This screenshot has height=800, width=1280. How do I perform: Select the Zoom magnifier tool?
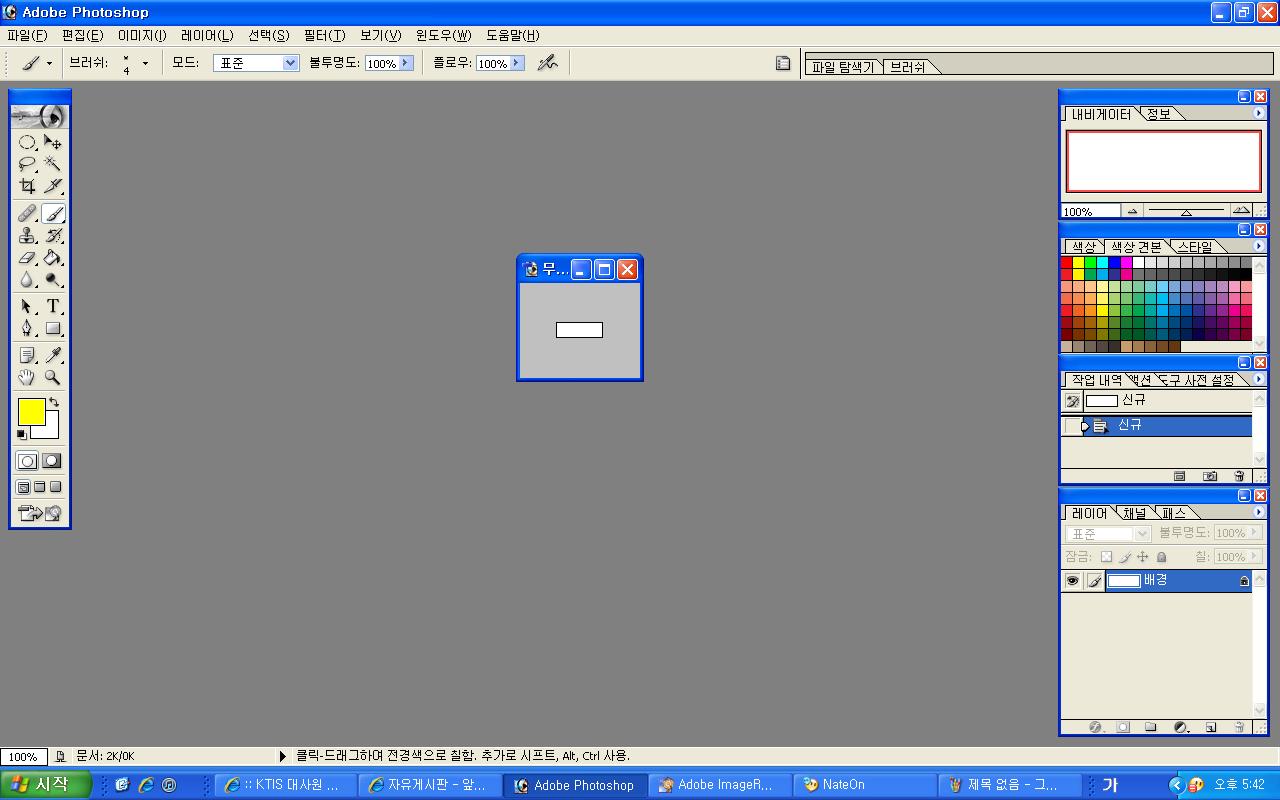(53, 378)
